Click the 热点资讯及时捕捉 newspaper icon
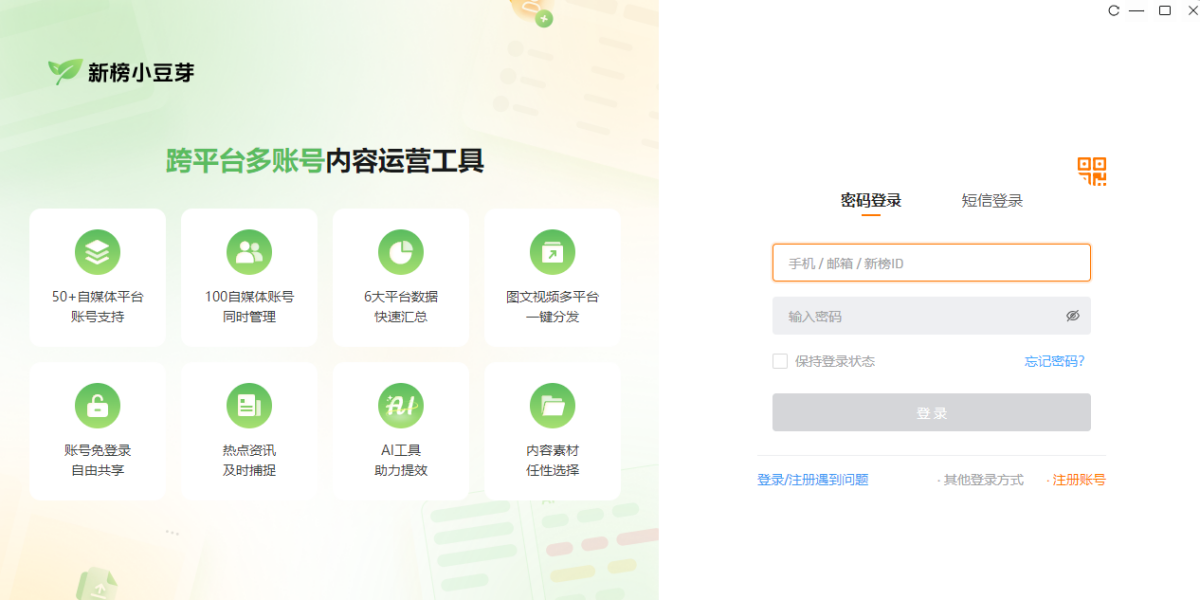The image size is (1200, 600). tap(249, 406)
